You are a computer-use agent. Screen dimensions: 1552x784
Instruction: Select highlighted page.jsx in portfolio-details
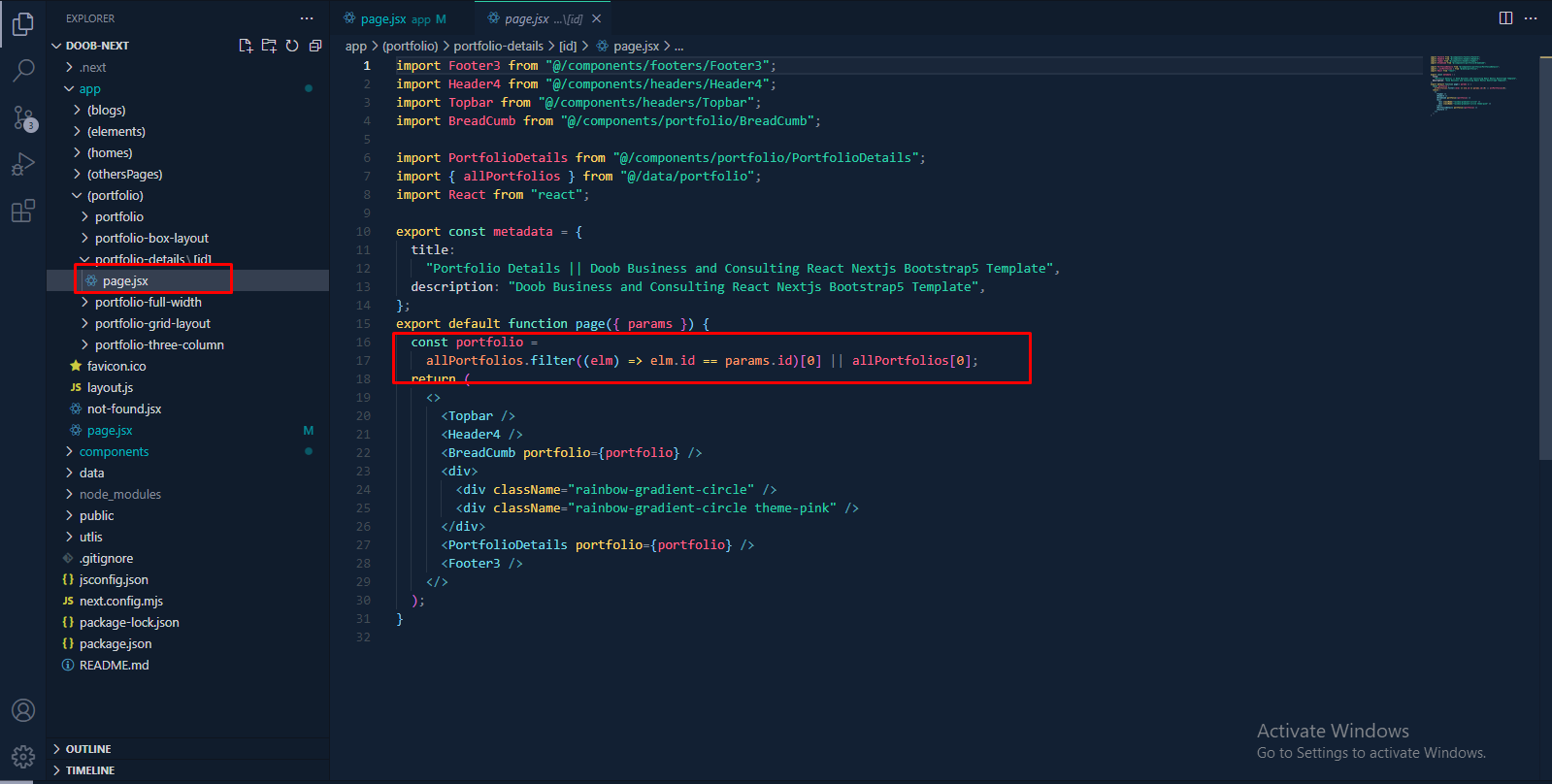[187, 280]
